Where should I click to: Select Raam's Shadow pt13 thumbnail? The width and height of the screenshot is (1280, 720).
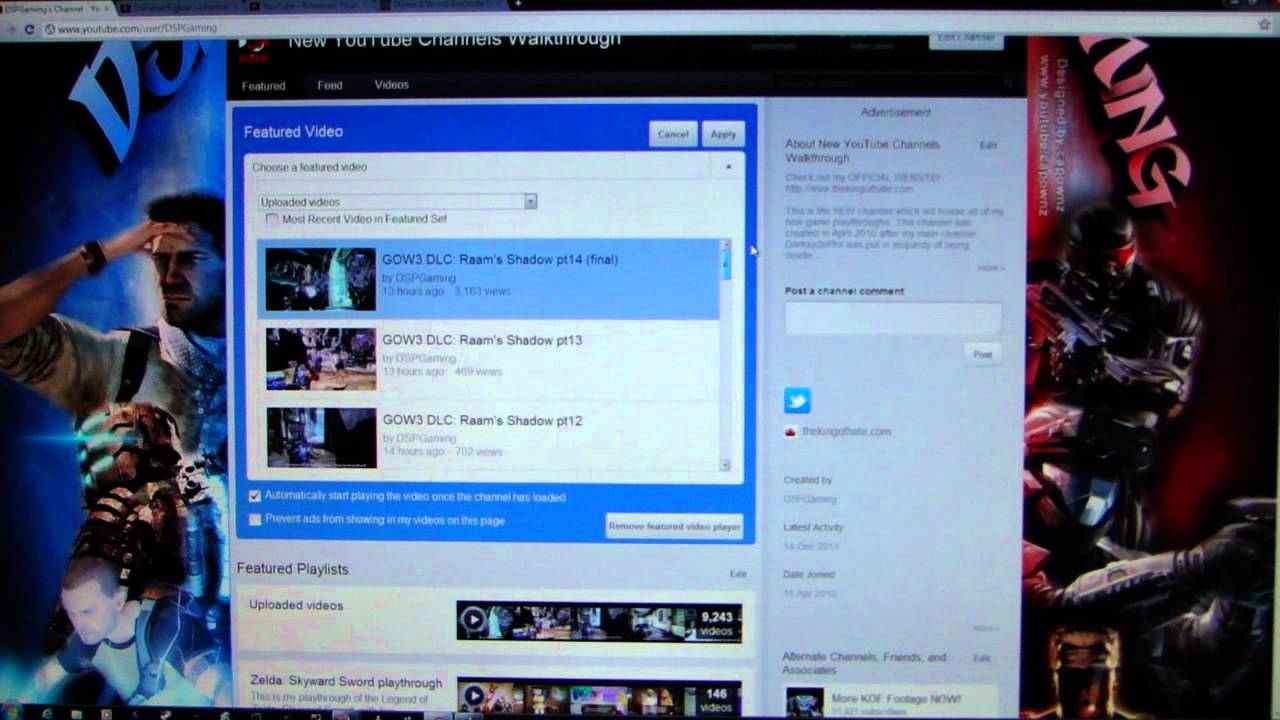321,359
